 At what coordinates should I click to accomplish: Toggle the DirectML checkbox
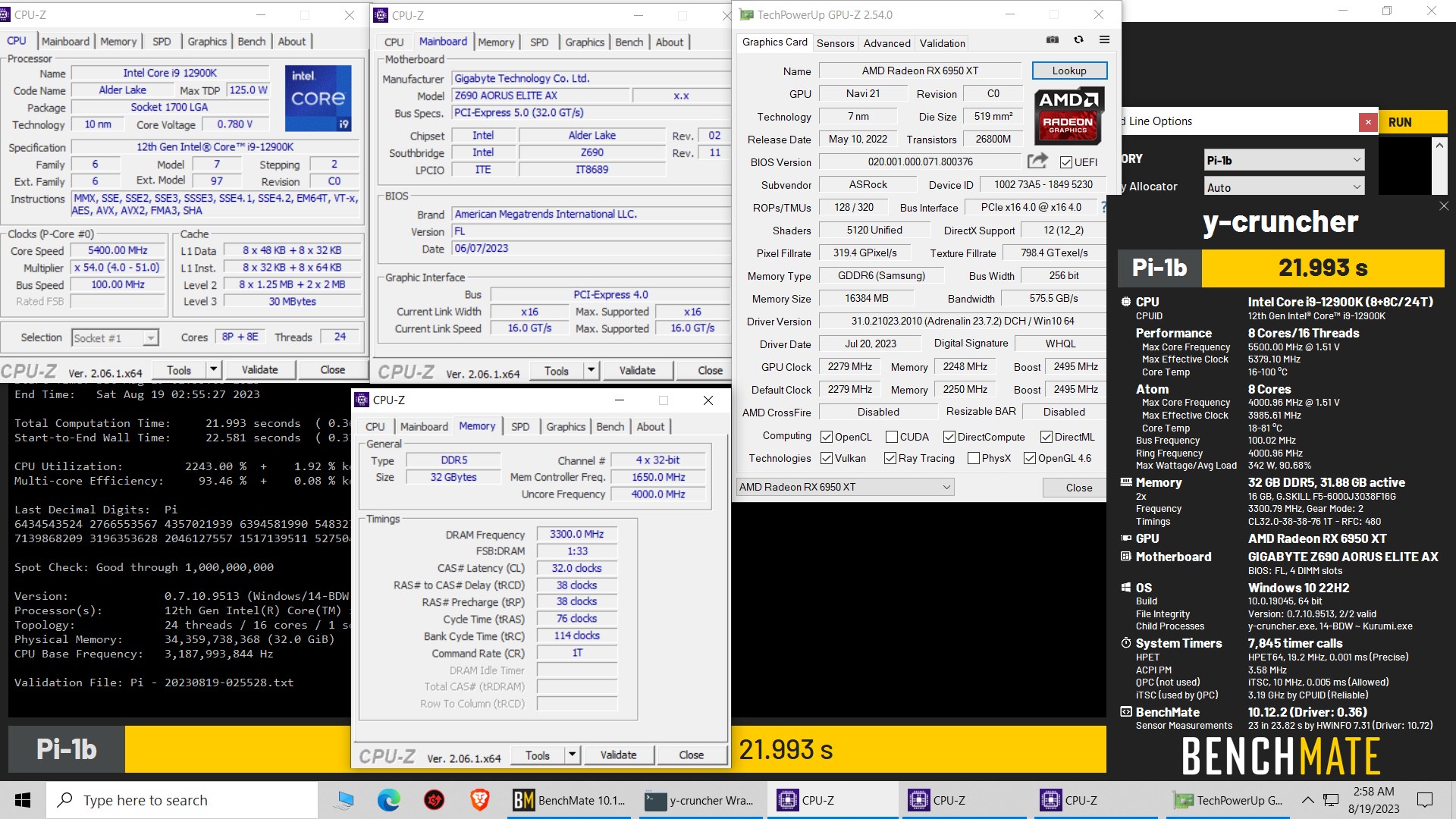(x=1046, y=437)
